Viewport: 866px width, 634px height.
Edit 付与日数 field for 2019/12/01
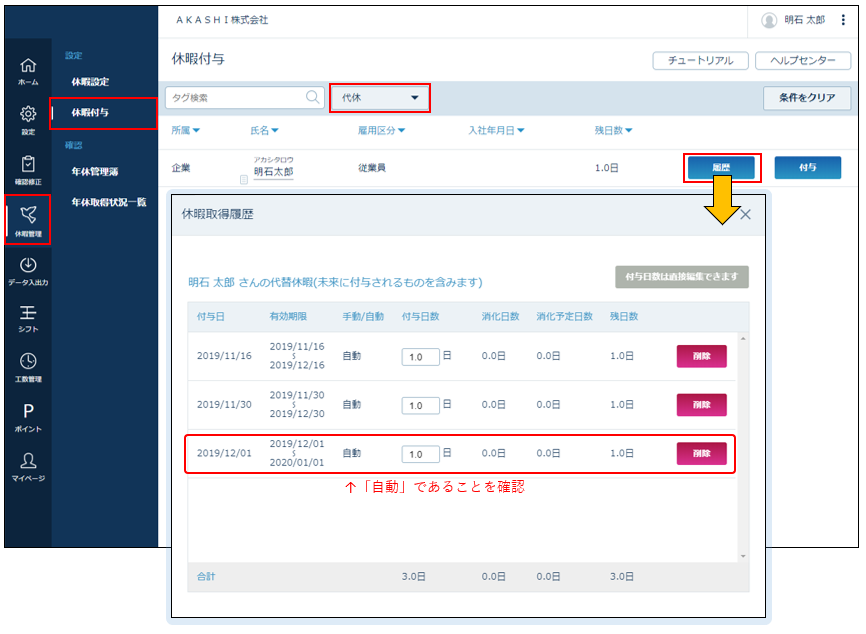(420, 454)
